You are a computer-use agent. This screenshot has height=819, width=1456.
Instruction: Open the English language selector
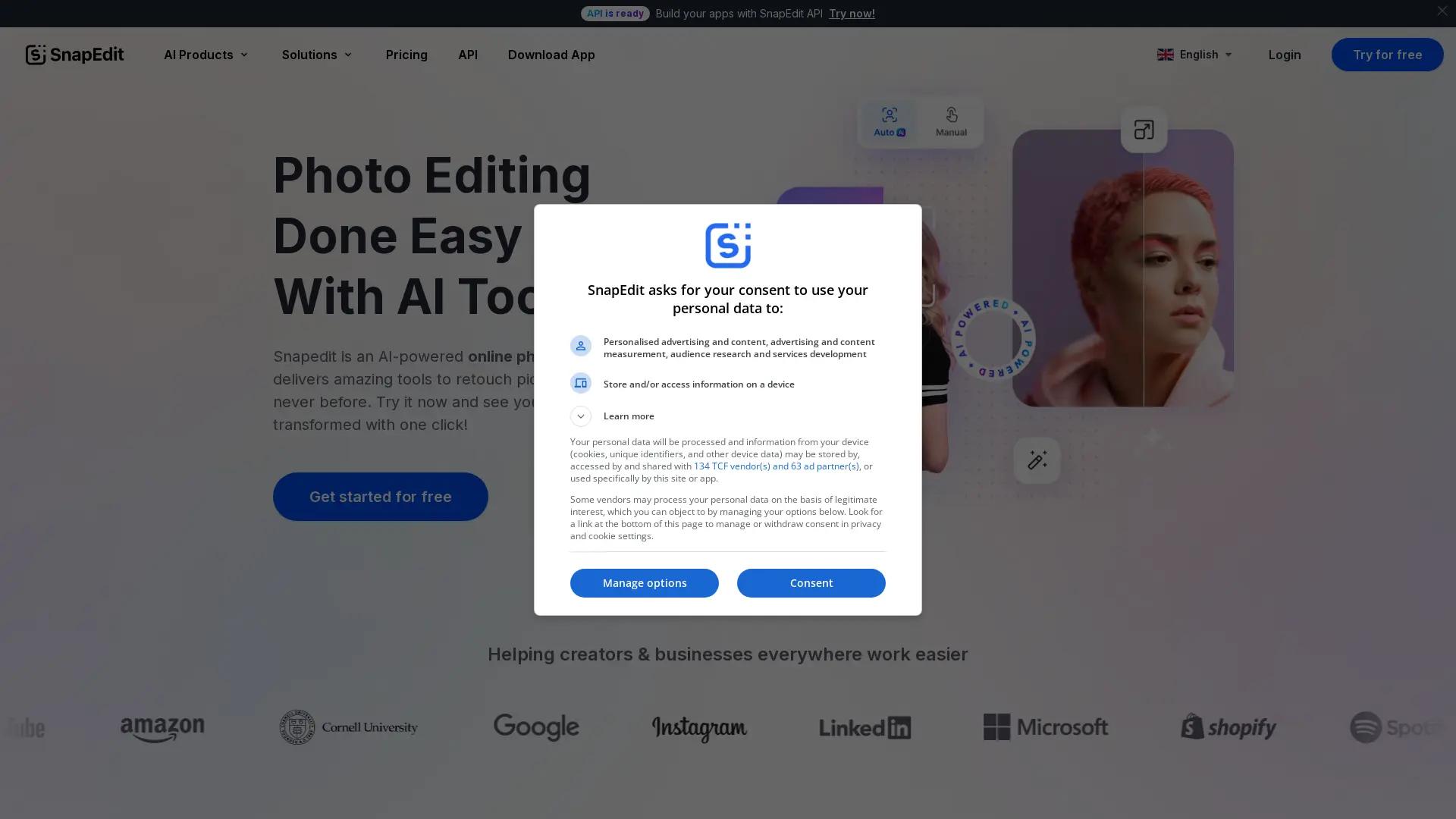point(1194,55)
